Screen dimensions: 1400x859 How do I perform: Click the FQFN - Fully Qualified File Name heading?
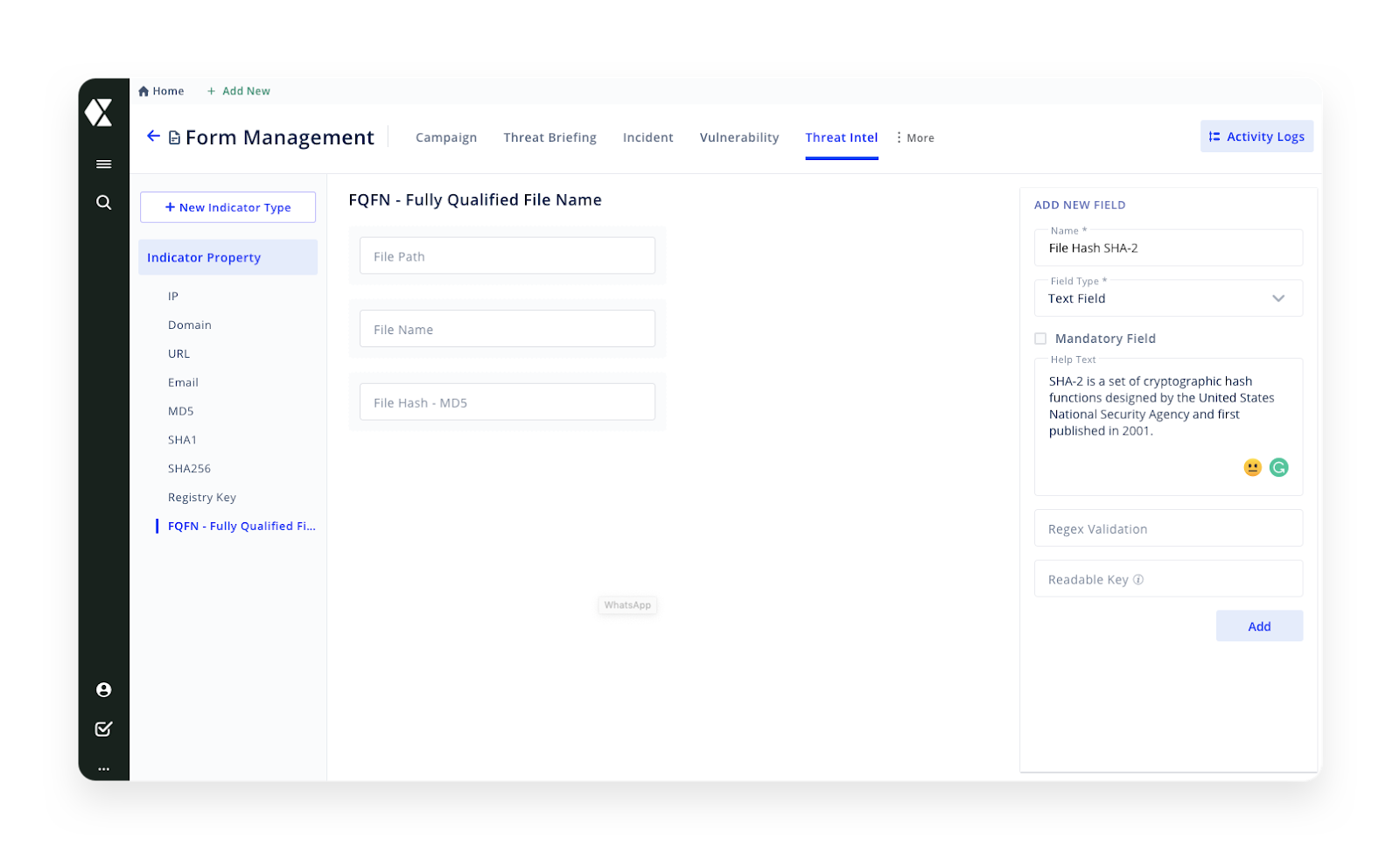point(475,200)
